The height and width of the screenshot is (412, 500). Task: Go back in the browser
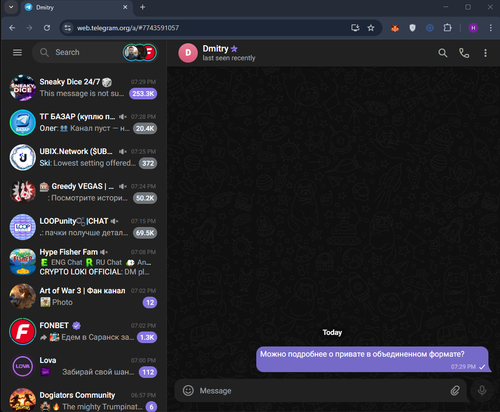tap(12, 28)
